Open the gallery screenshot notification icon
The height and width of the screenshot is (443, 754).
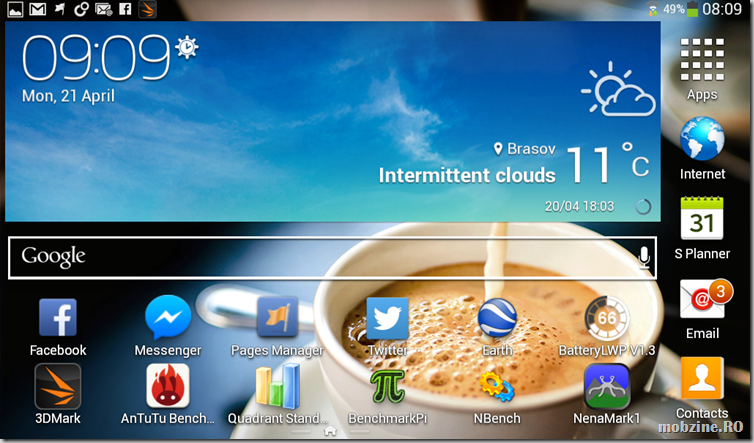pos(15,9)
